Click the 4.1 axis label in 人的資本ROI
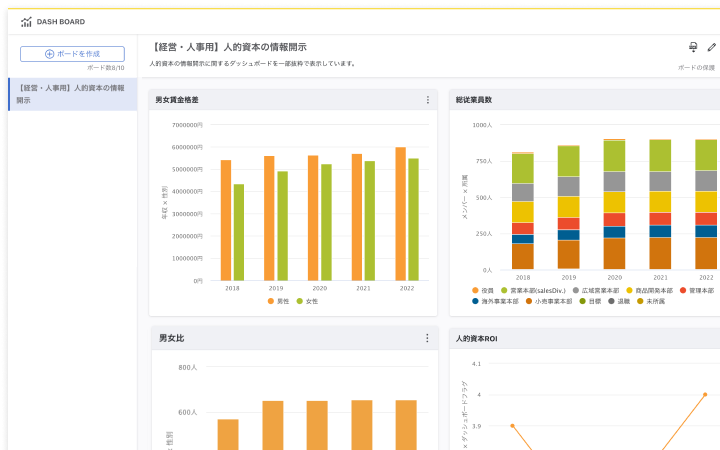 476,364
